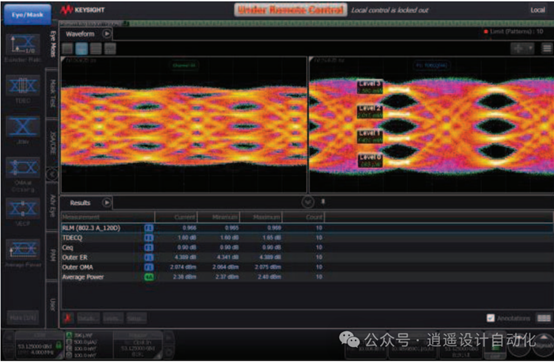
Task: Click the Under Remote Control banner
Action: click(290, 10)
